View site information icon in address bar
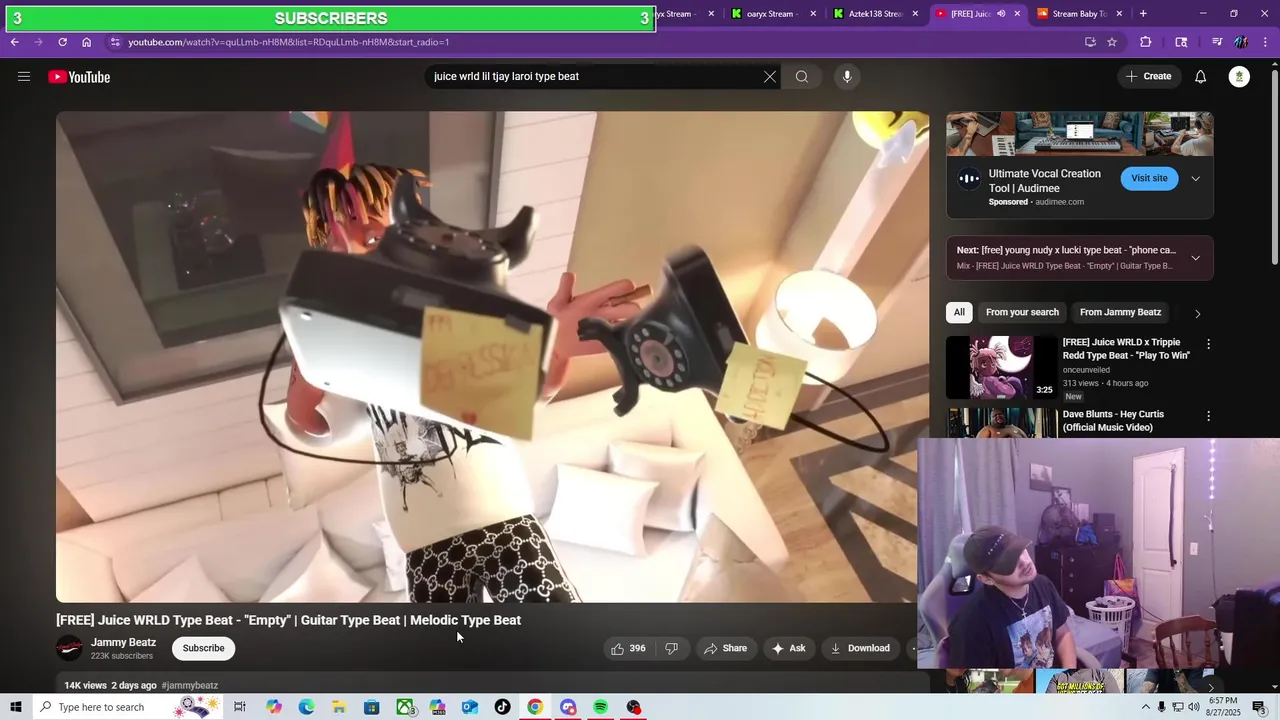The image size is (1280, 720). [x=115, y=42]
